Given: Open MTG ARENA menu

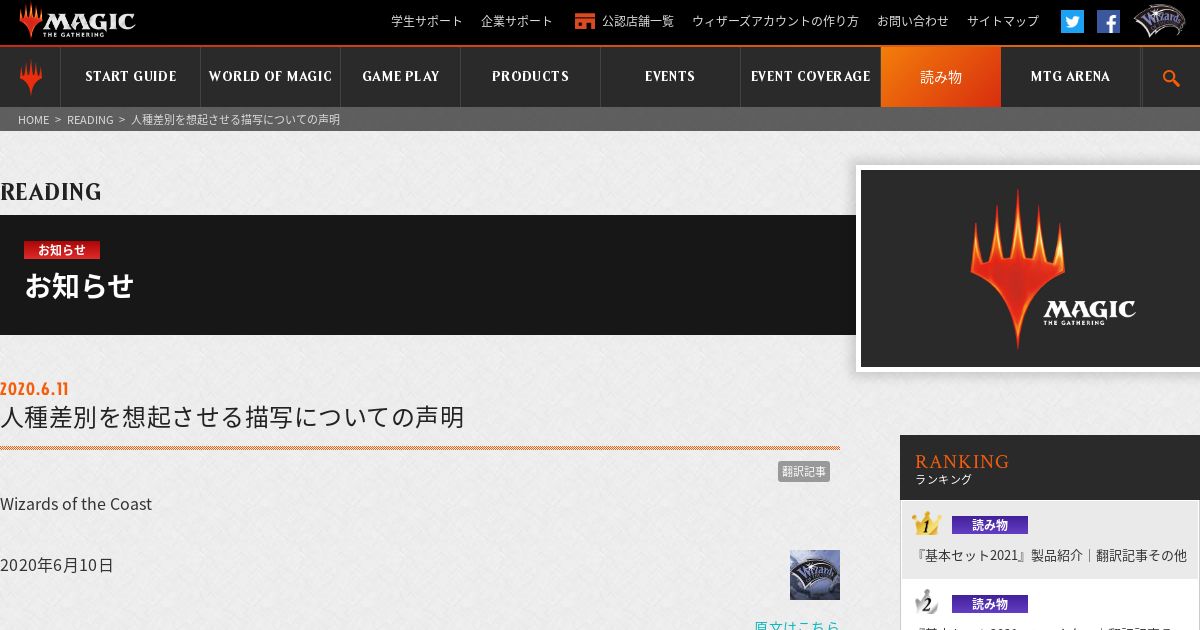Looking at the screenshot, I should (x=1070, y=77).
